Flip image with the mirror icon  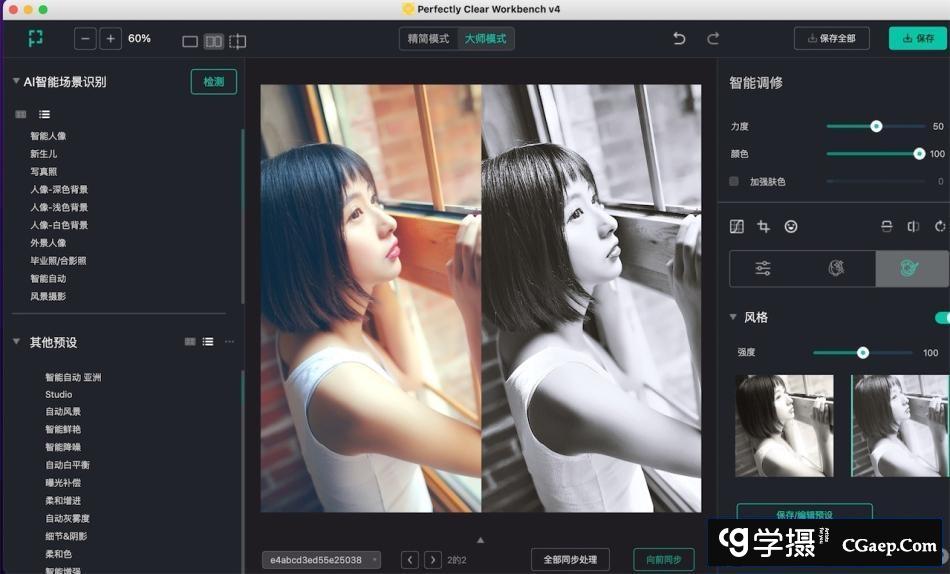(913, 227)
